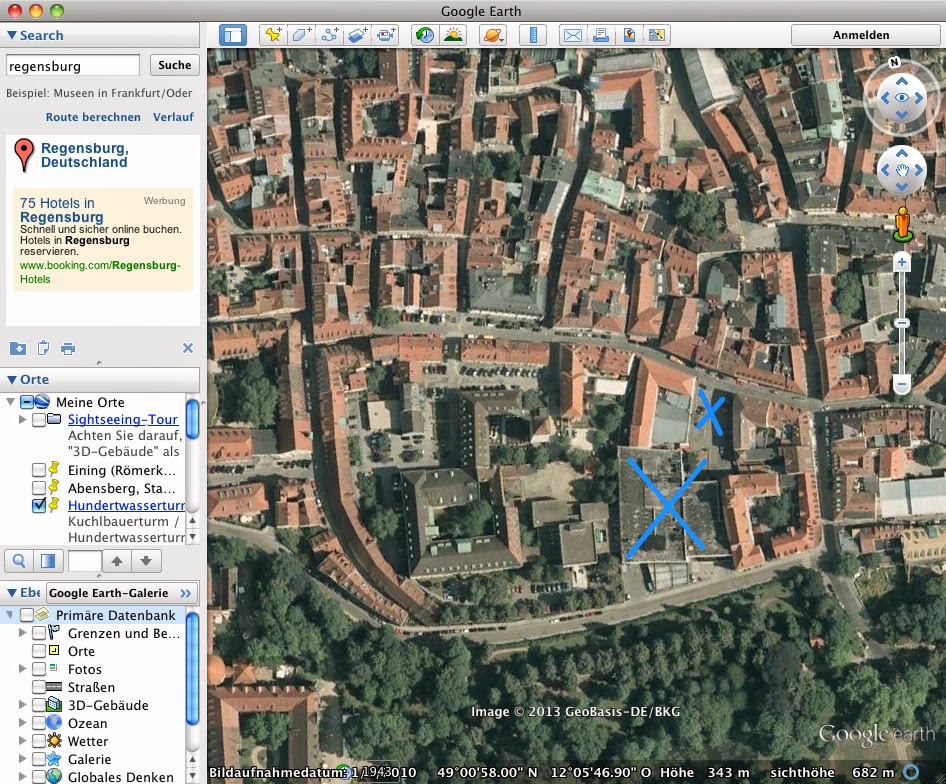Open Route berechnen link
Screen dimensions: 946x784
click(x=93, y=117)
